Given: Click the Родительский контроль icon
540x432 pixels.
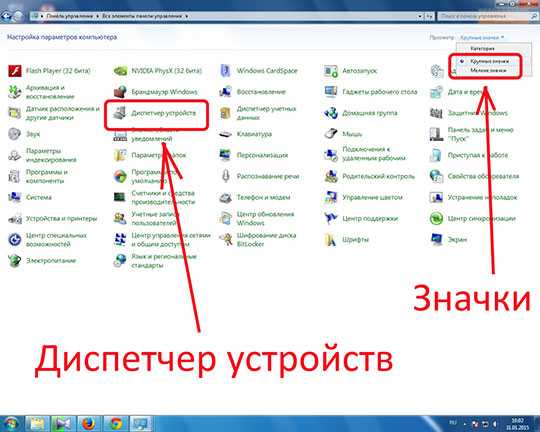Looking at the screenshot, I should 331,176.
